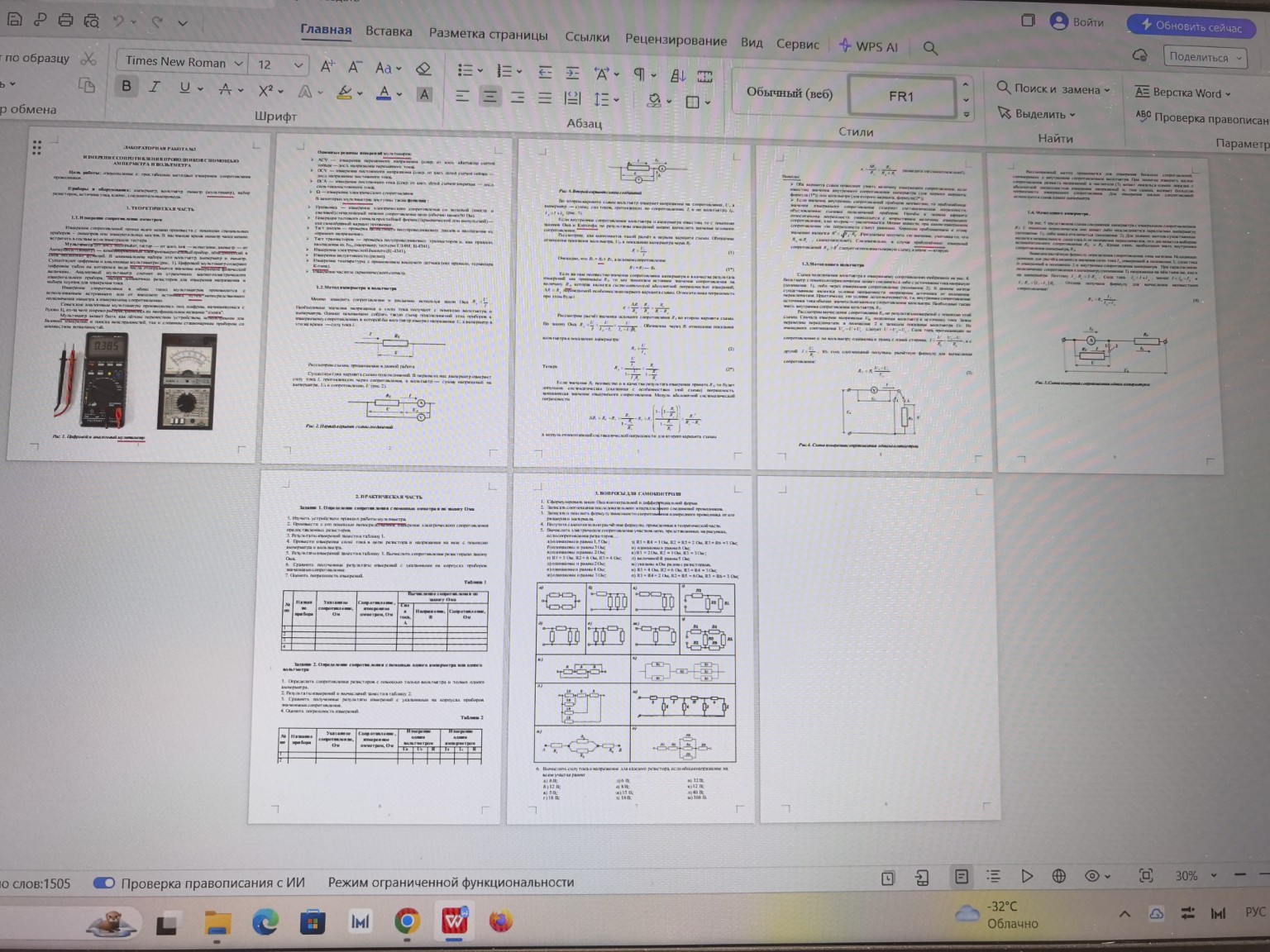Open the Разметка страницы tab
The image size is (1270, 952).
(488, 35)
